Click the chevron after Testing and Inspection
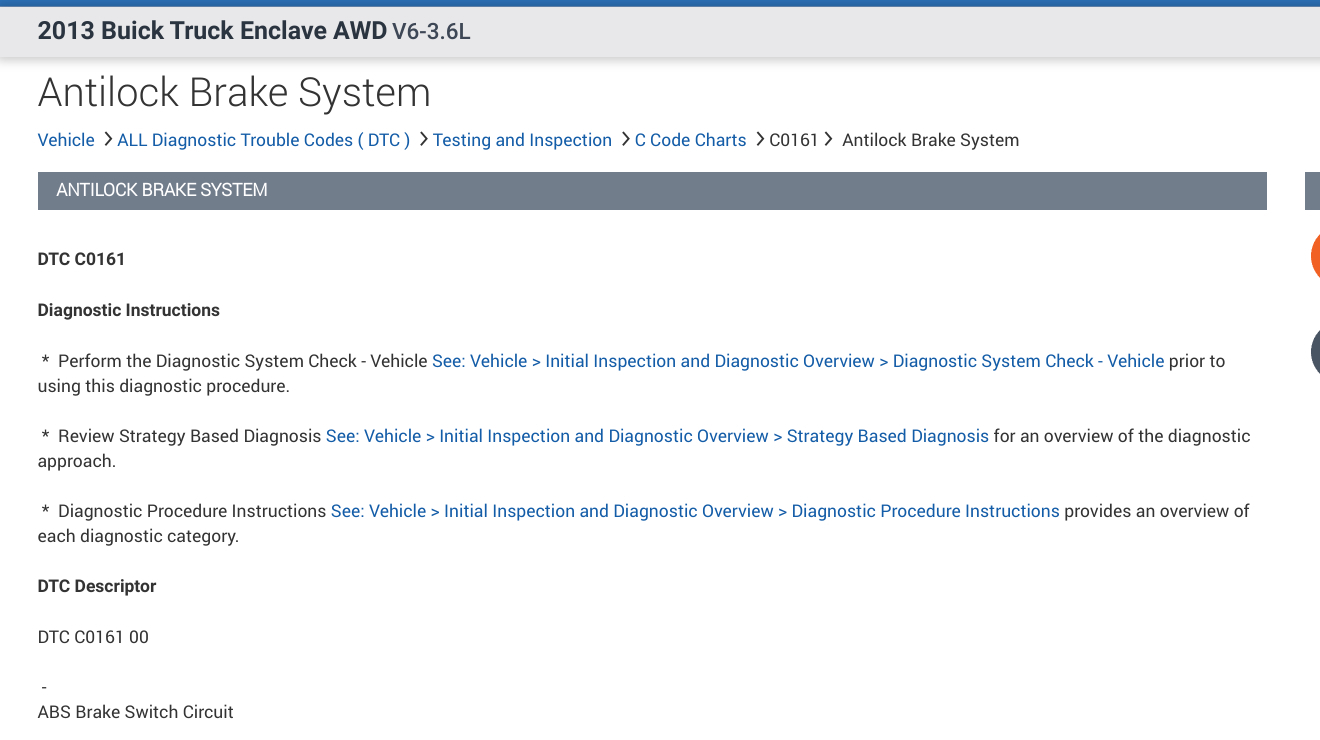The image size is (1320, 740). click(x=625, y=140)
